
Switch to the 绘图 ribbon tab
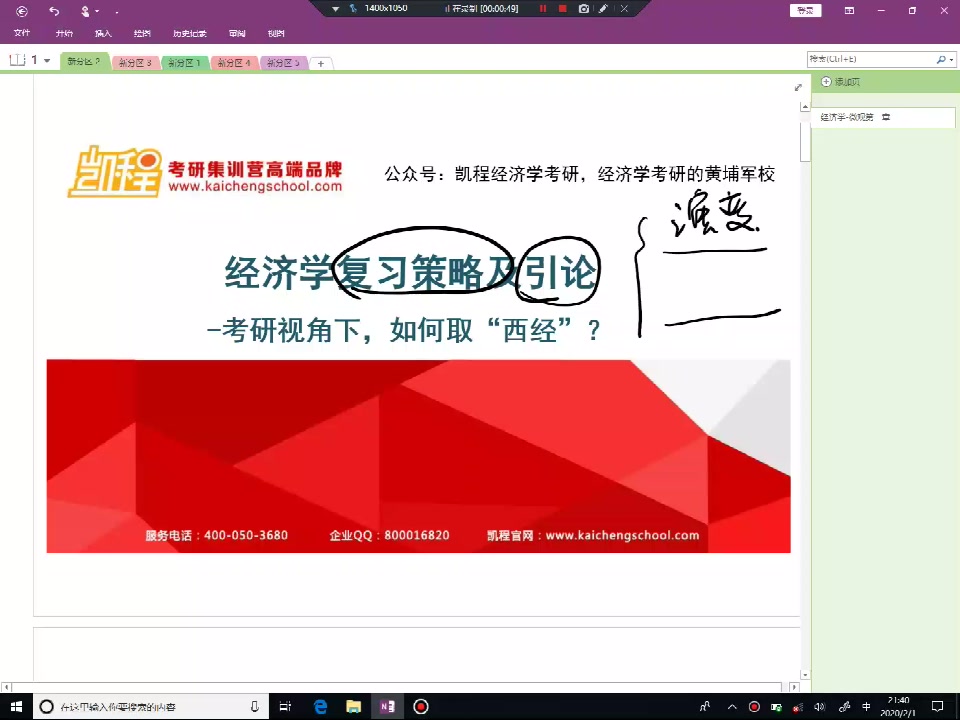pyautogui.click(x=142, y=33)
